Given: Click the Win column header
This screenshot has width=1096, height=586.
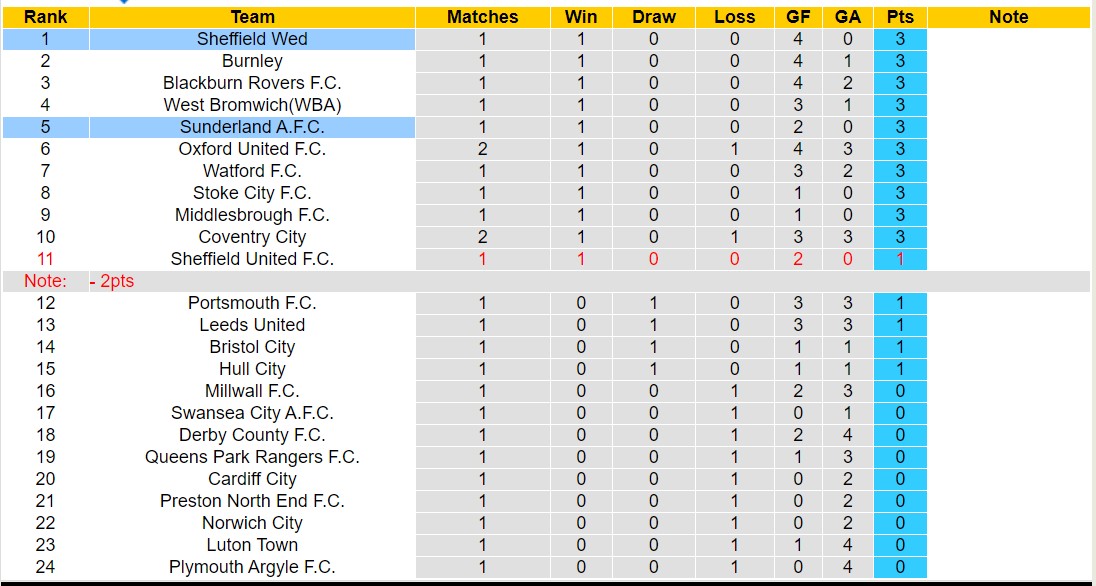Looking at the screenshot, I should click(x=580, y=17).
